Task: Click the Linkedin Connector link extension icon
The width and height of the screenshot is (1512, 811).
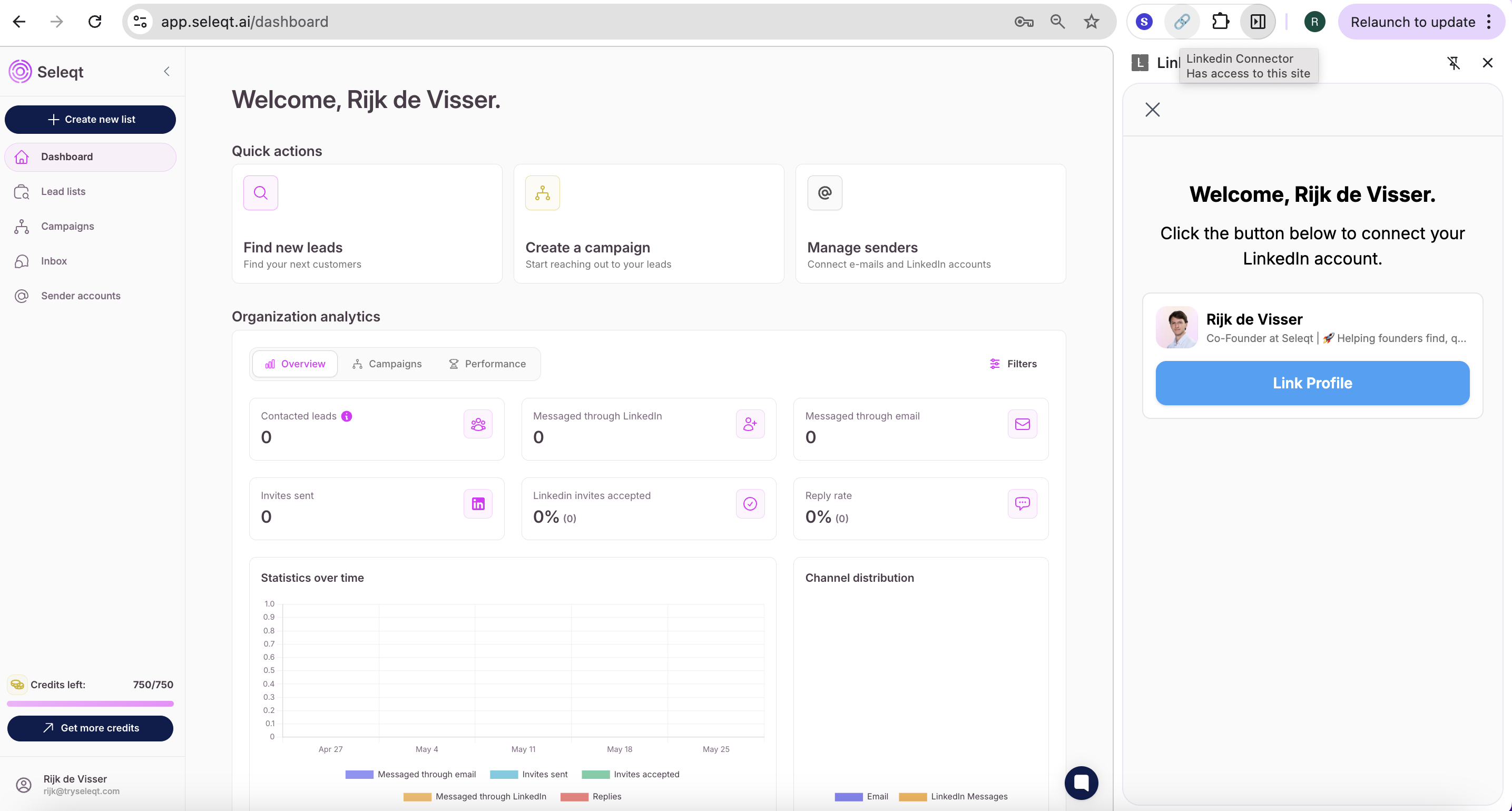Action: click(1182, 22)
